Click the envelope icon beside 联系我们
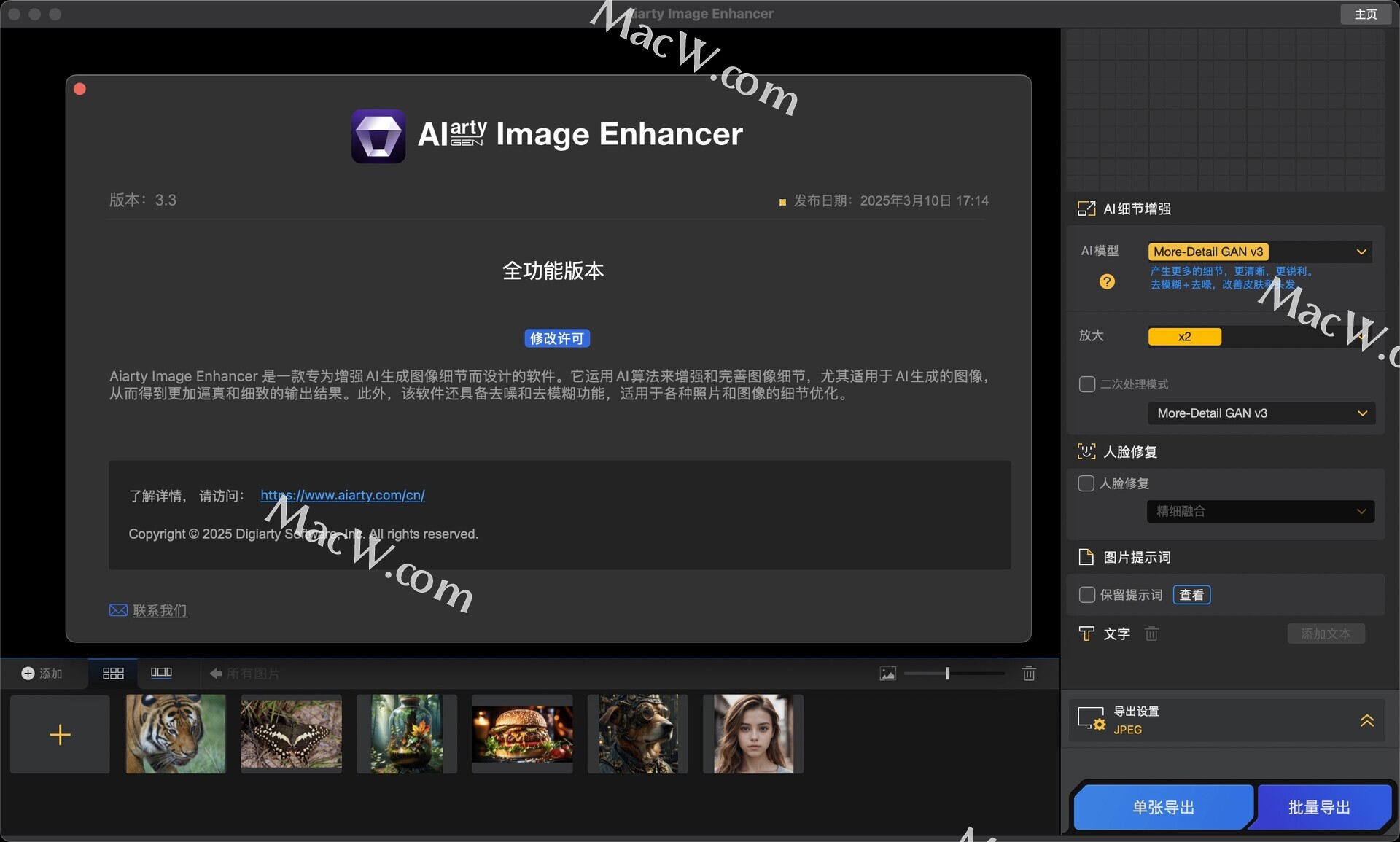 (118, 610)
